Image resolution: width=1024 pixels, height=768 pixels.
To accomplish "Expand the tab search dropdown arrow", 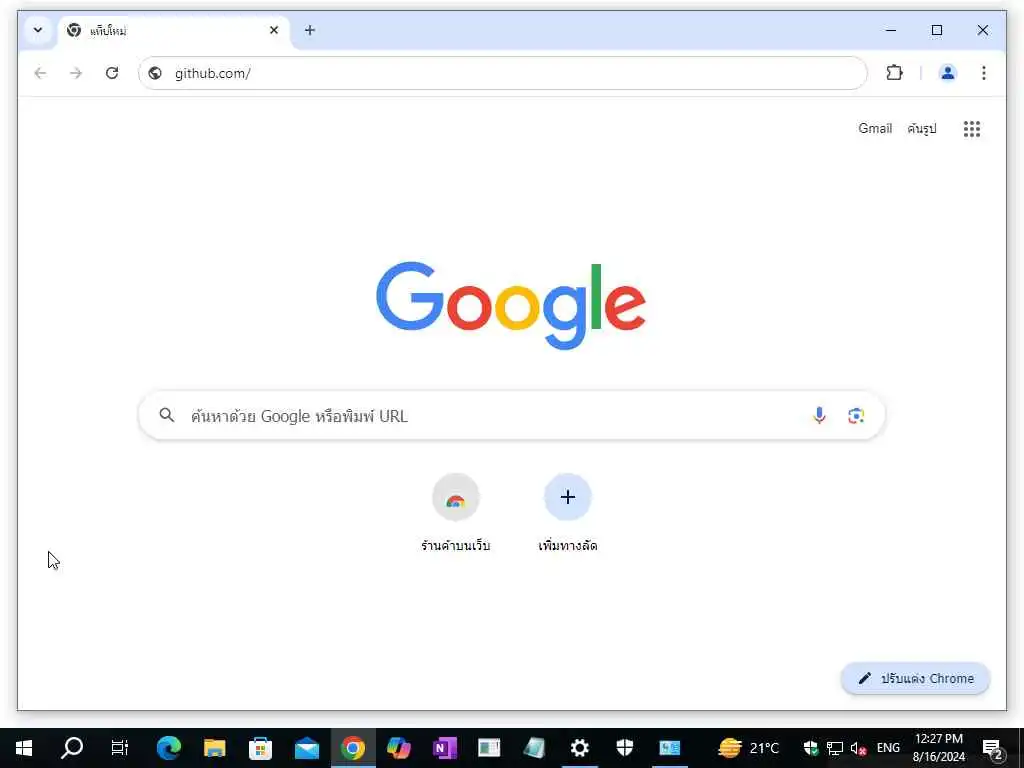I will point(38,30).
